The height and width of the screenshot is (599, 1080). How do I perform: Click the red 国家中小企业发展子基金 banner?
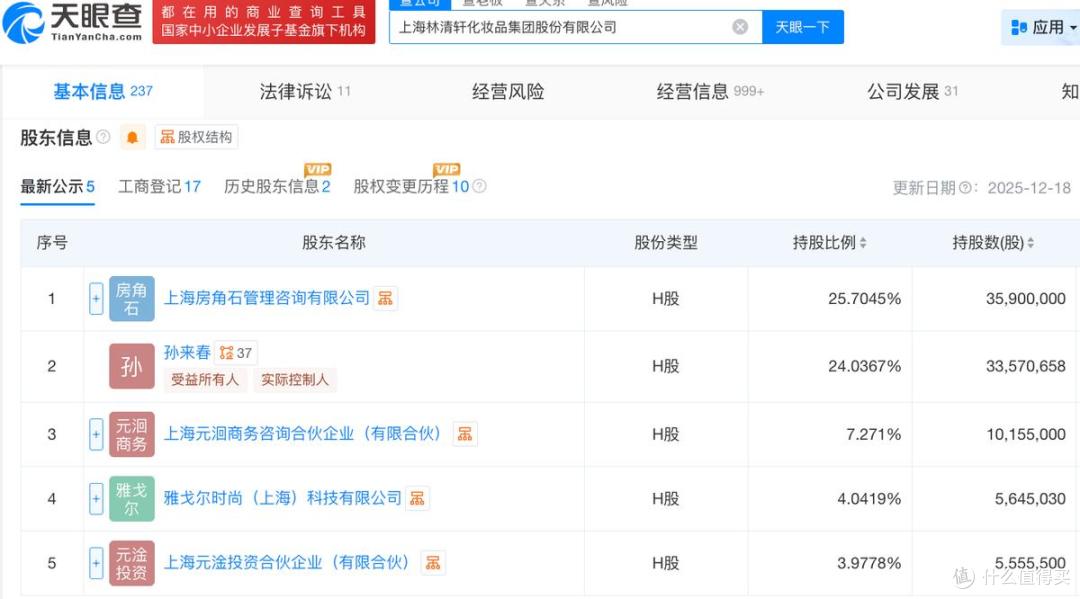[x=264, y=21]
